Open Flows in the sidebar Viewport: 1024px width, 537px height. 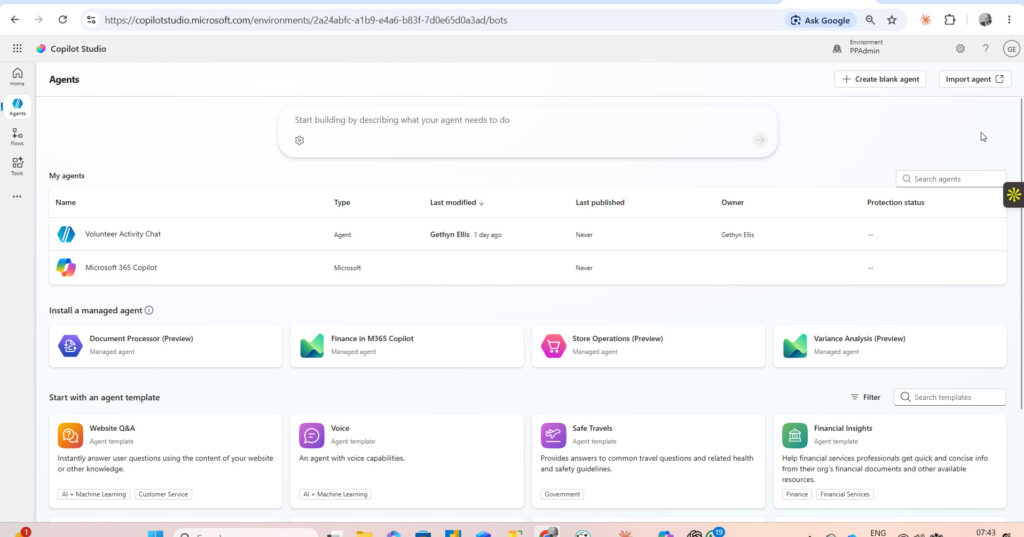pos(17,137)
